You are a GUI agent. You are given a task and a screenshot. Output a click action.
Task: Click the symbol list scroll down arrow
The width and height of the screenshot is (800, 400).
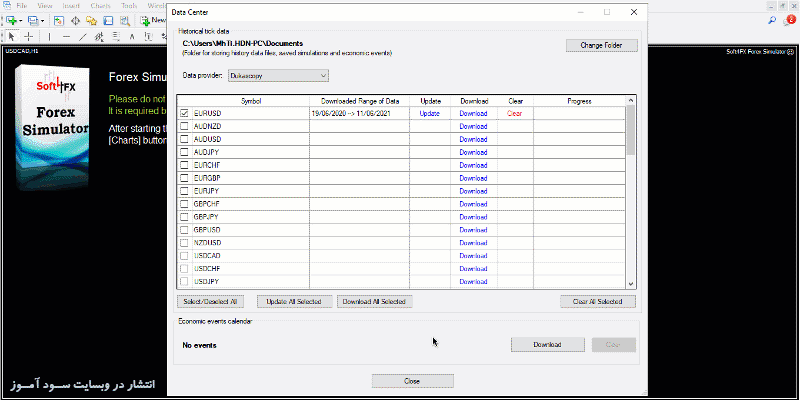click(x=631, y=284)
